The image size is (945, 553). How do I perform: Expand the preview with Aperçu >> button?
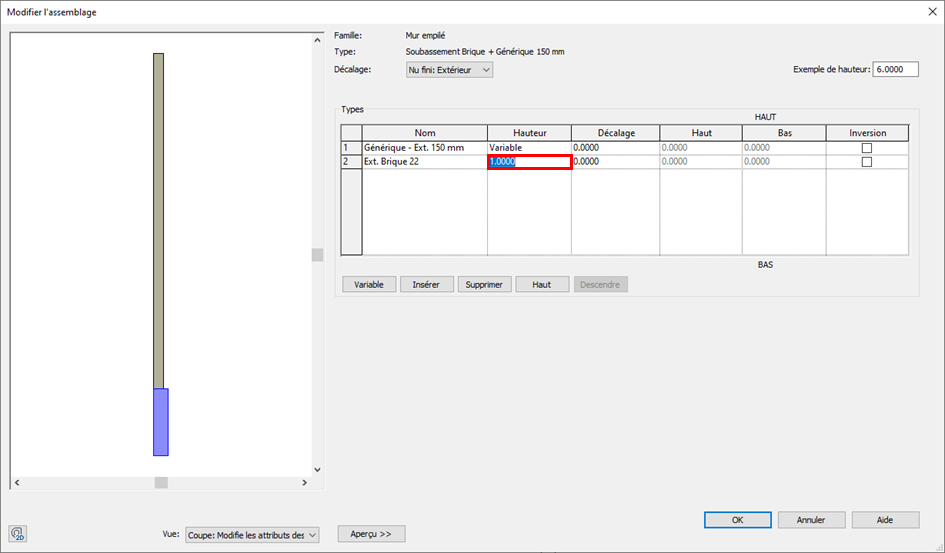[371, 534]
